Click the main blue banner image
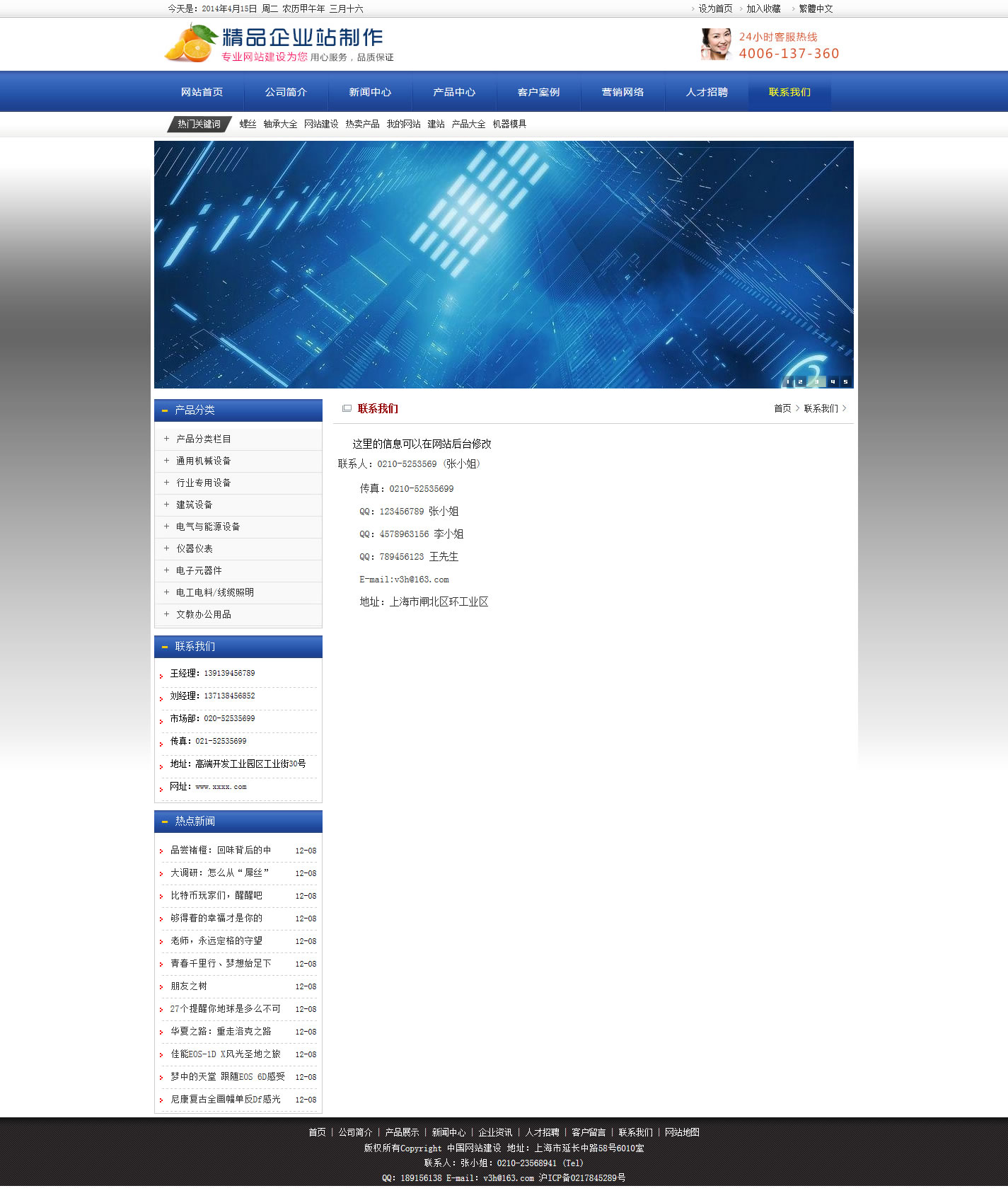The width and height of the screenshot is (1008, 1198). [x=504, y=264]
